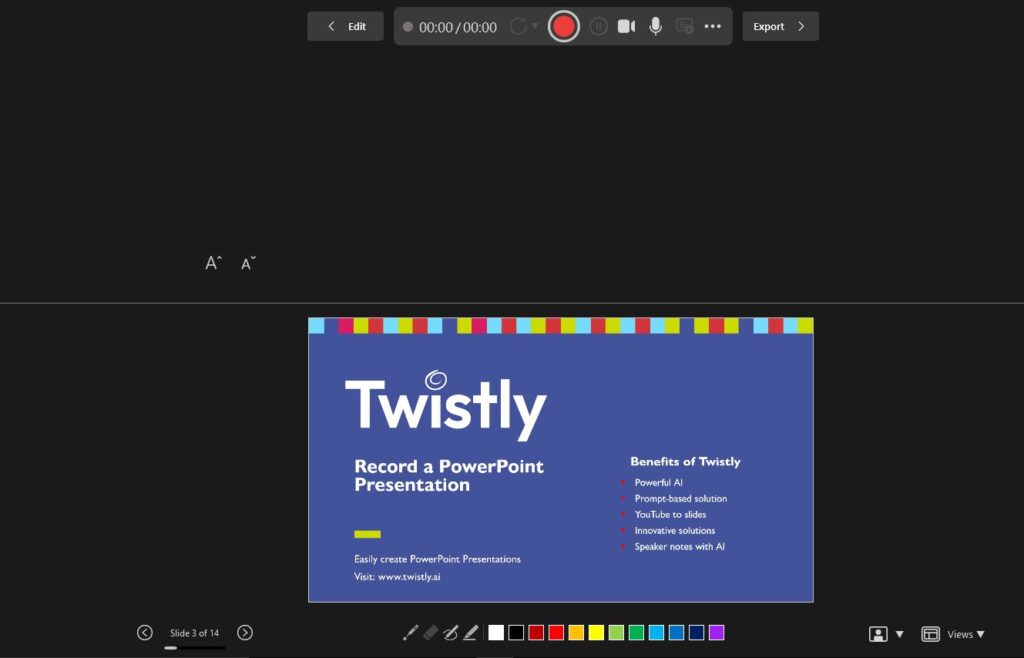Click the Export button
This screenshot has height=658, width=1024.
tap(780, 27)
